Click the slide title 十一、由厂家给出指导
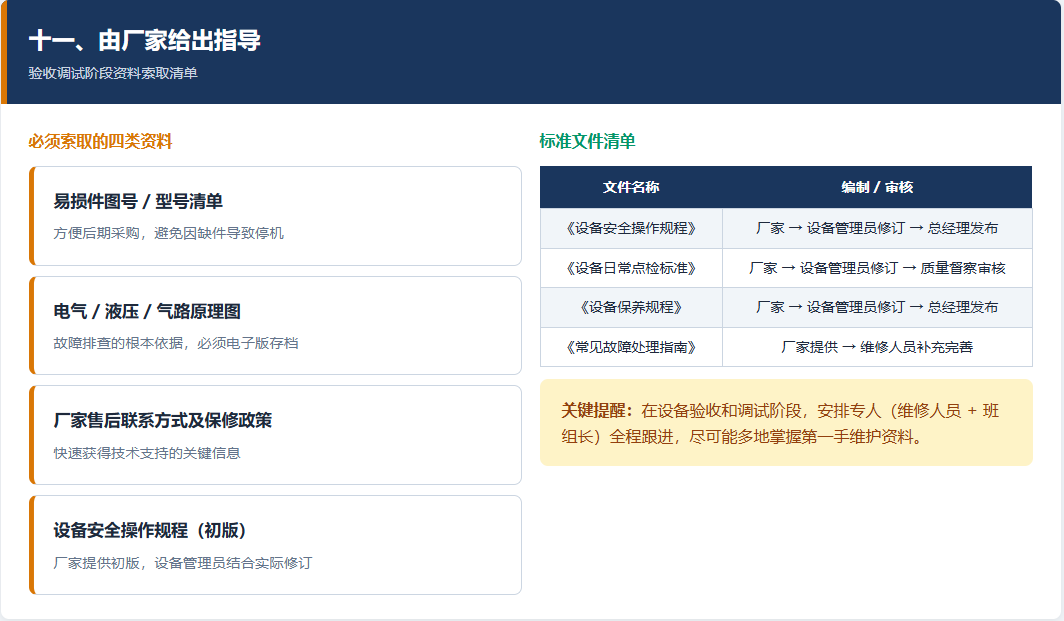 145,41
